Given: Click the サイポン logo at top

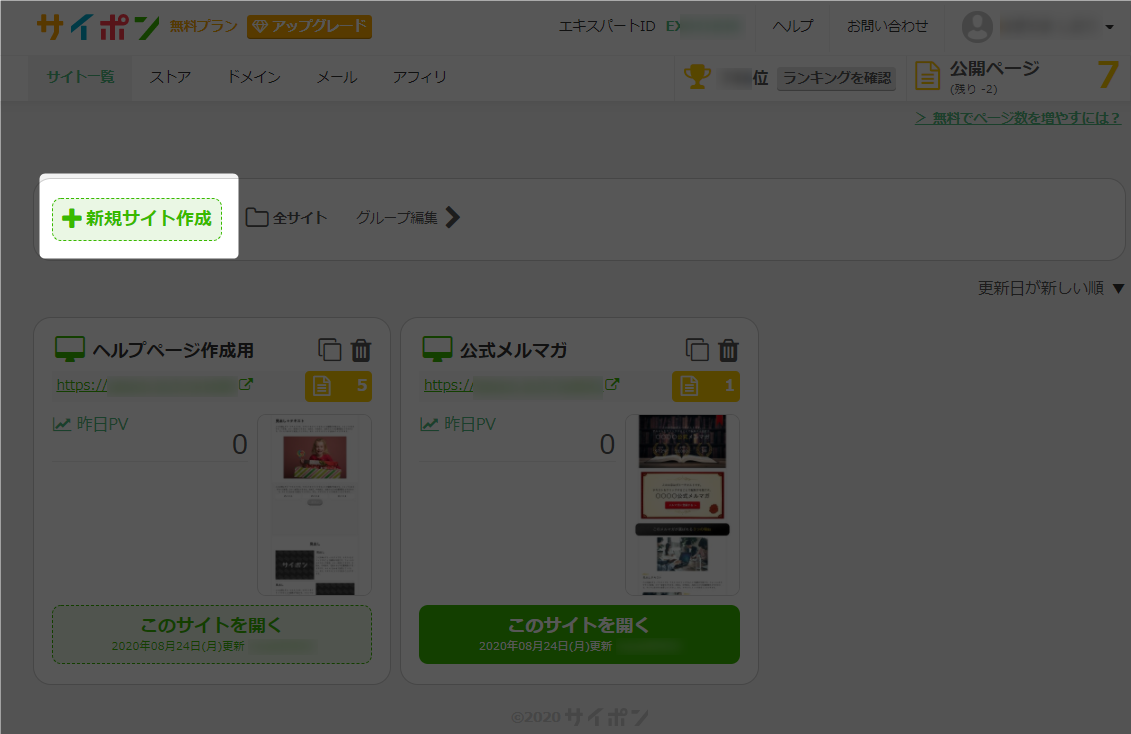Looking at the screenshot, I should click(x=98, y=27).
